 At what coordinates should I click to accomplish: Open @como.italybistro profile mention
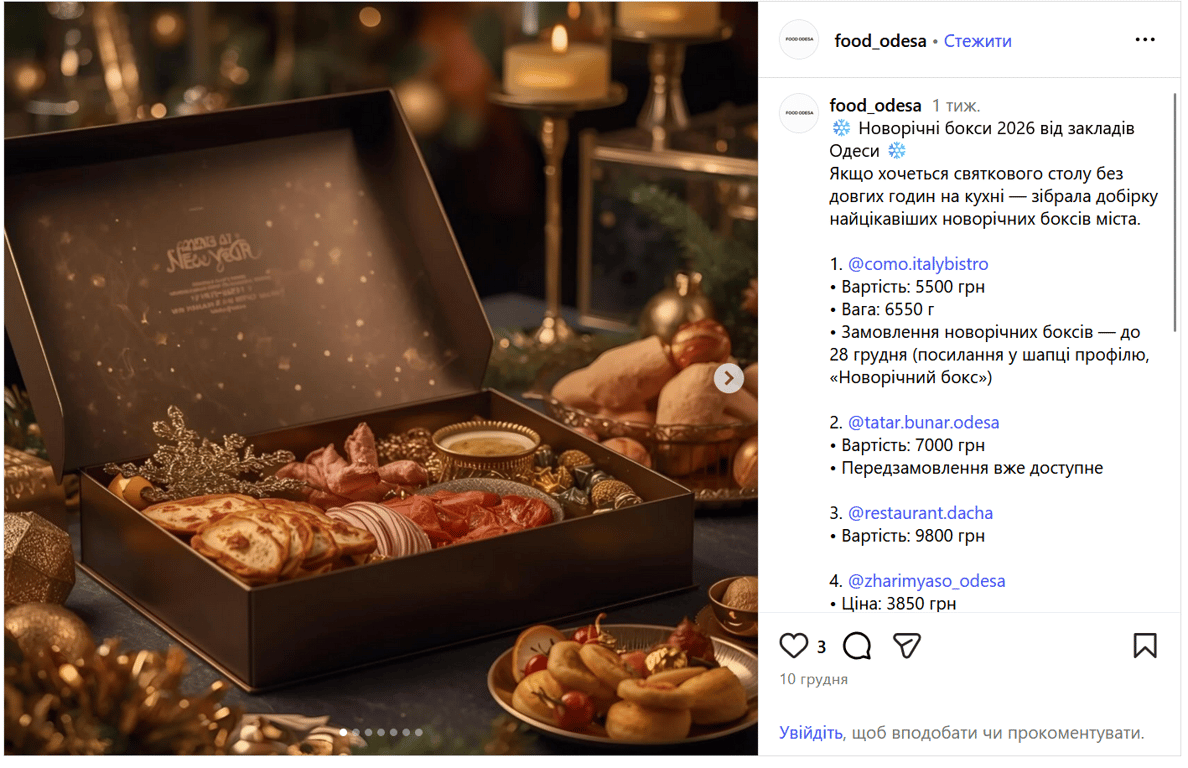[x=918, y=264]
